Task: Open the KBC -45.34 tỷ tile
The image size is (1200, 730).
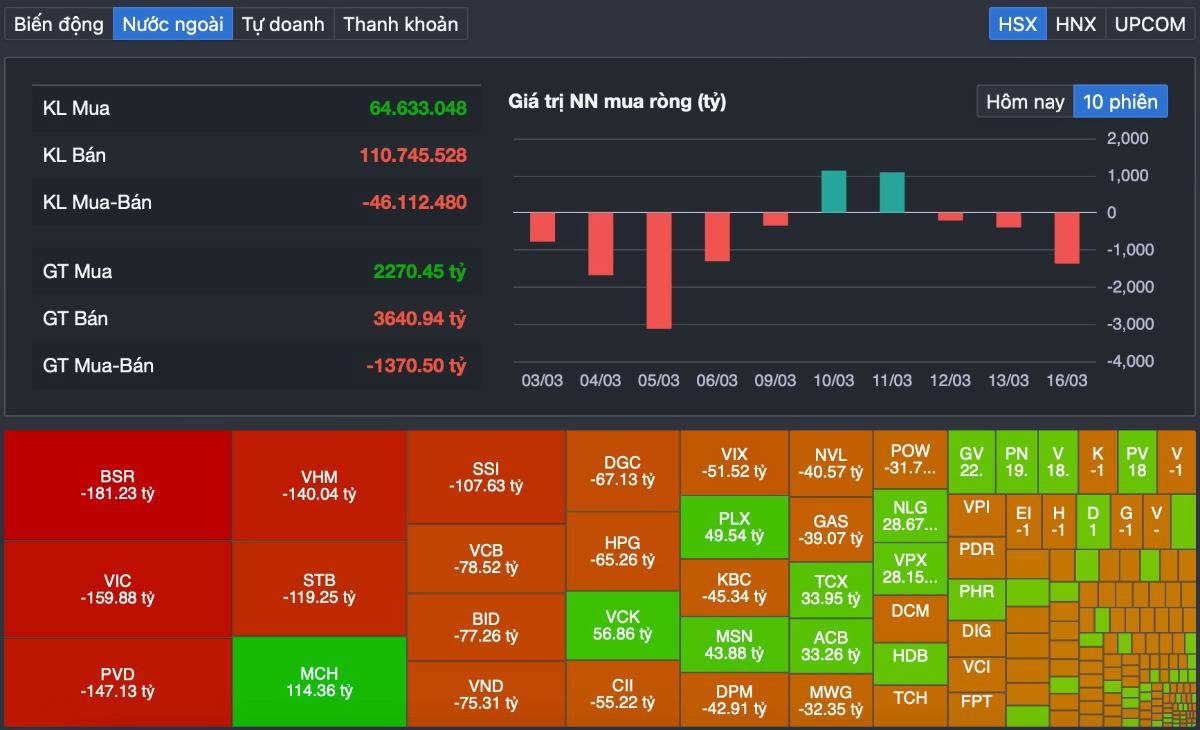Action: click(x=734, y=588)
